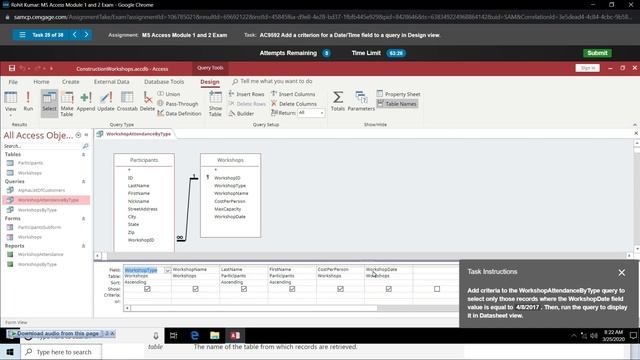The width and height of the screenshot is (640, 360).
Task: Open File Explorer from the taskbar
Action: pos(215,336)
